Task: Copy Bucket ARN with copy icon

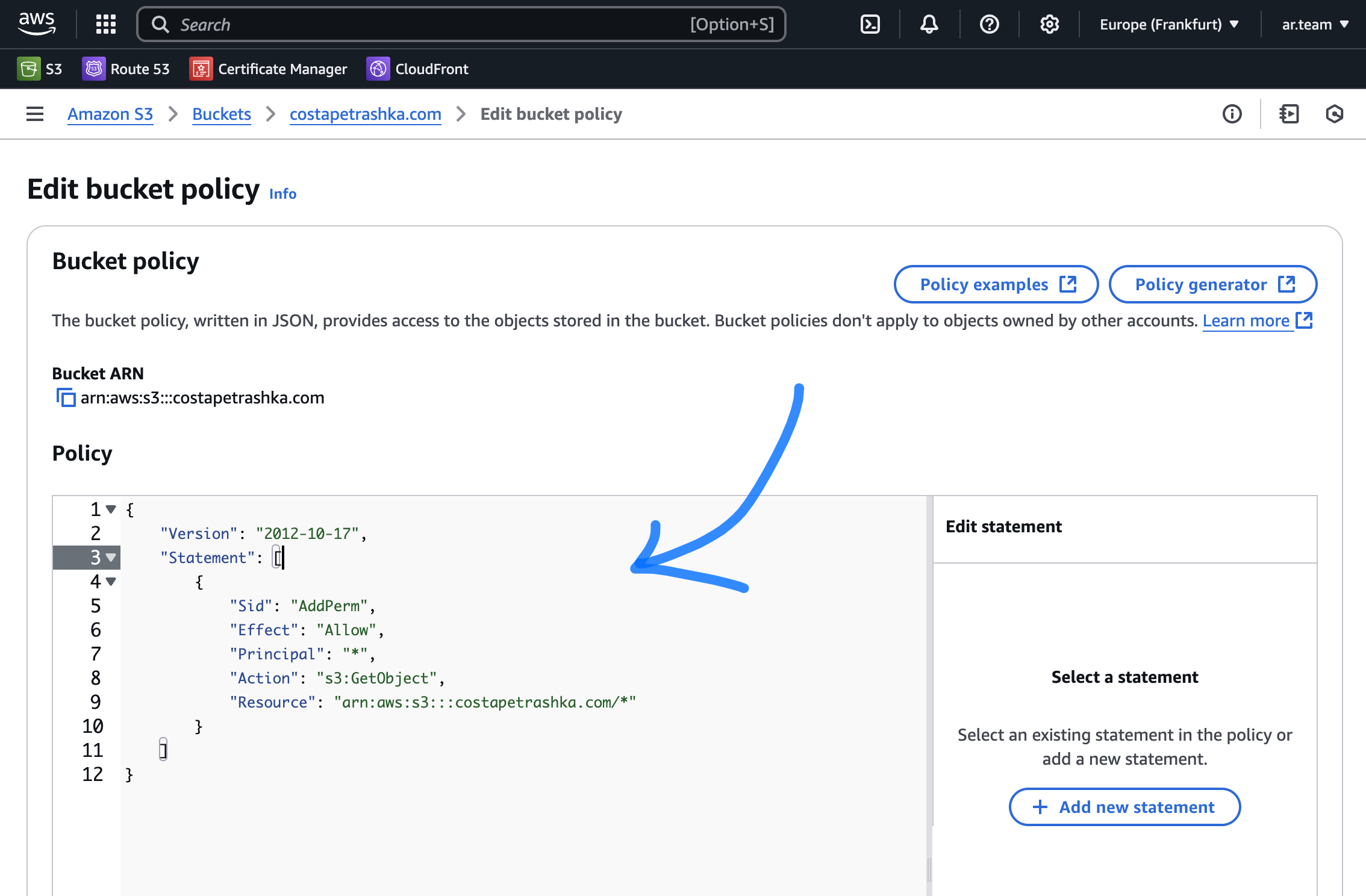Action: coord(66,397)
